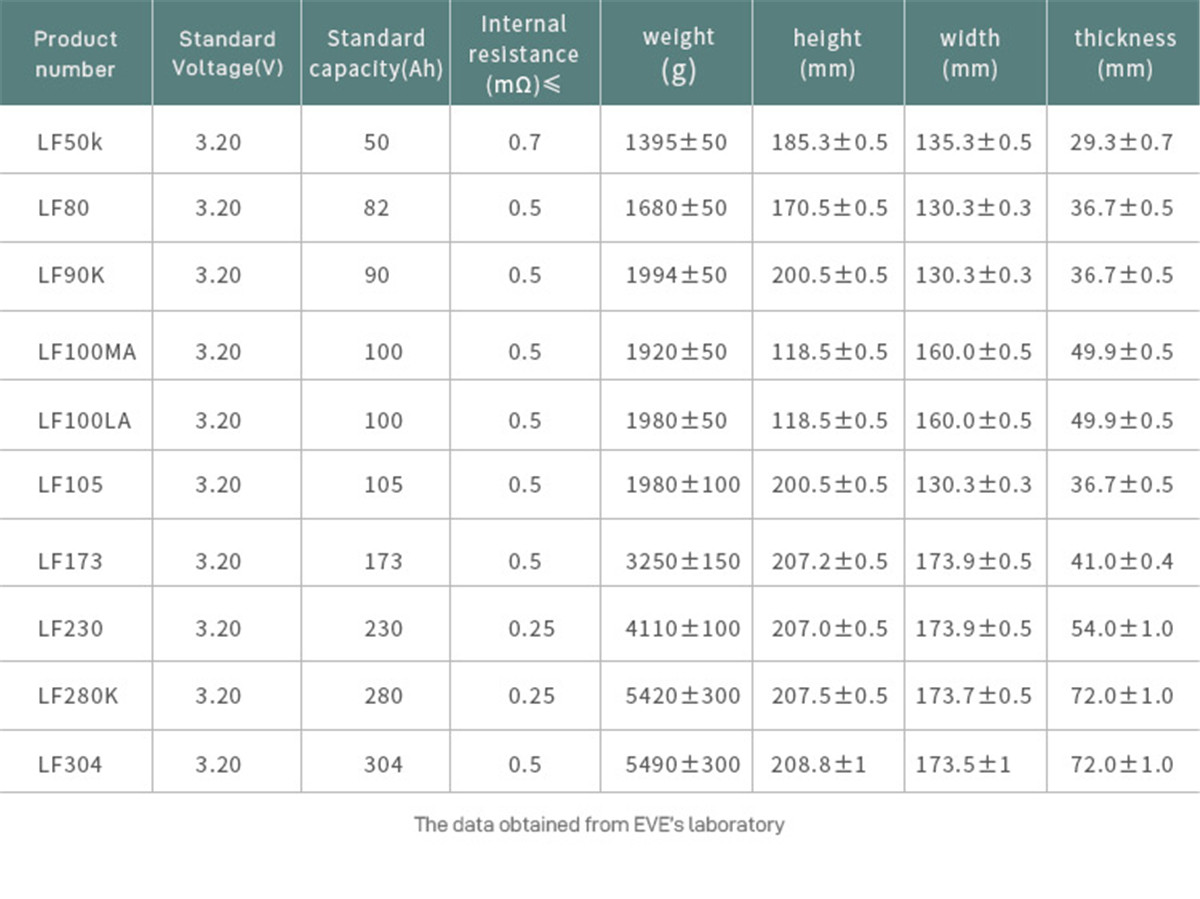Select the LF304 product number
Viewport: 1200px width, 899px height.
(70, 764)
